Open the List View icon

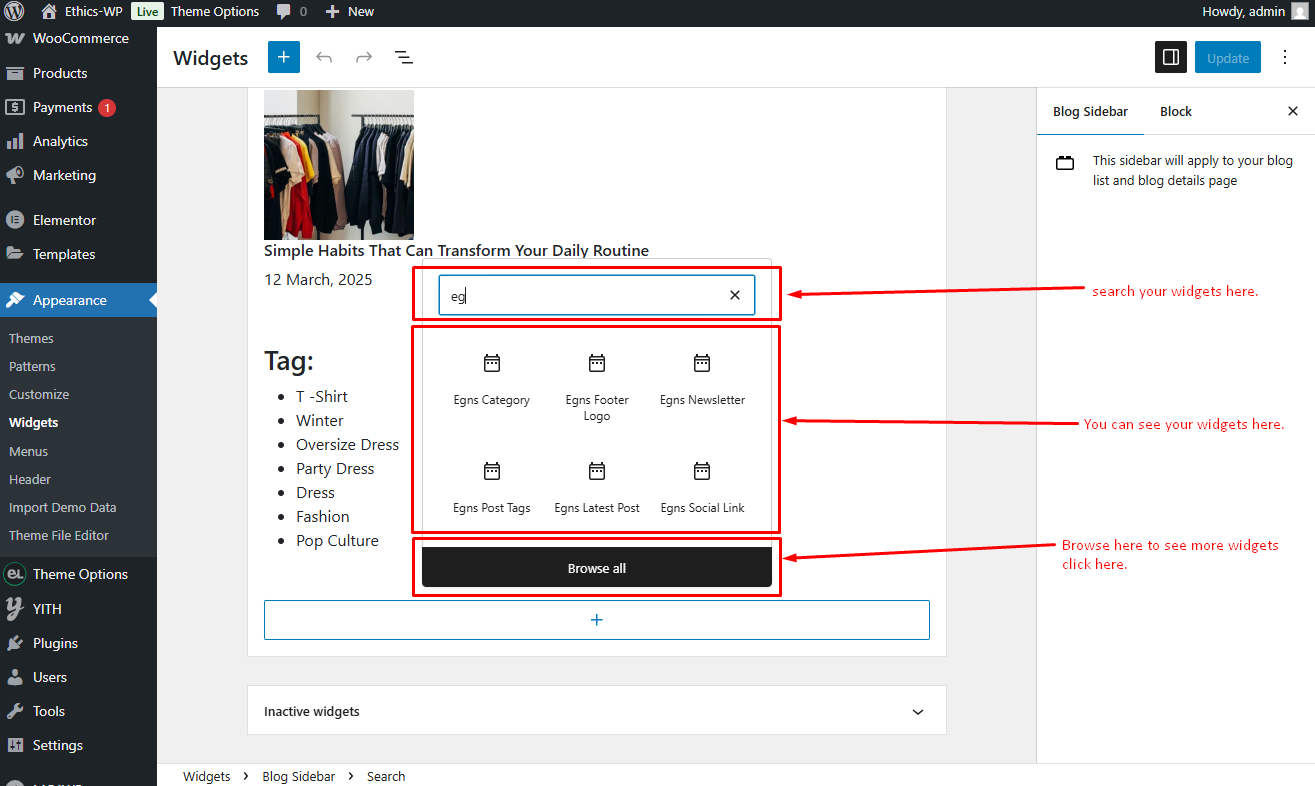click(404, 57)
